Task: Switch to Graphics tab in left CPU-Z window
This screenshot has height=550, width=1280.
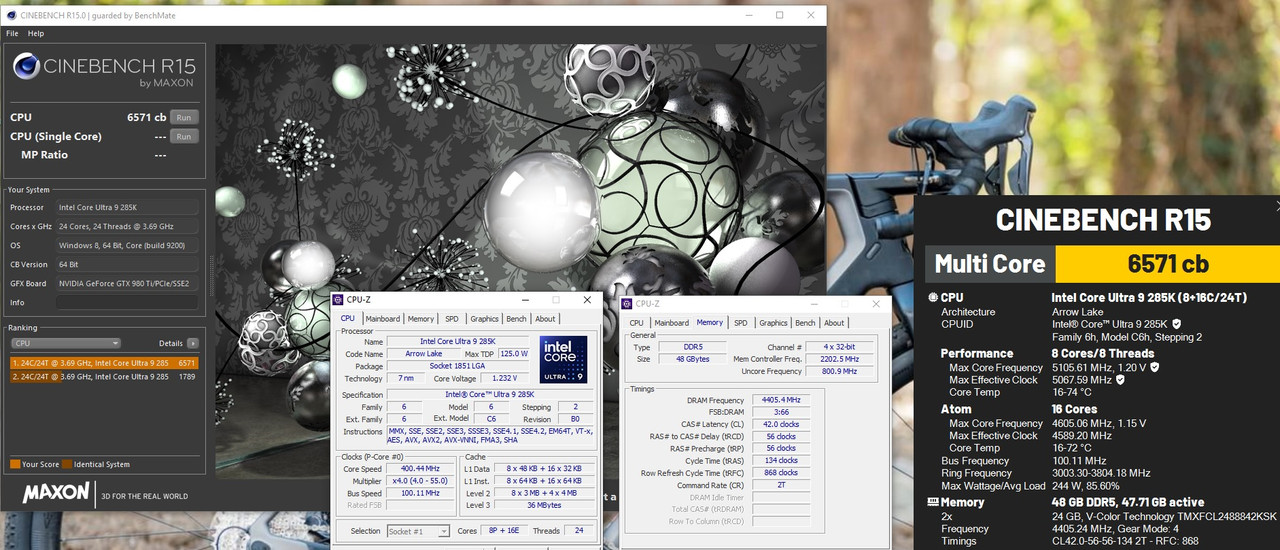Action: (485, 319)
